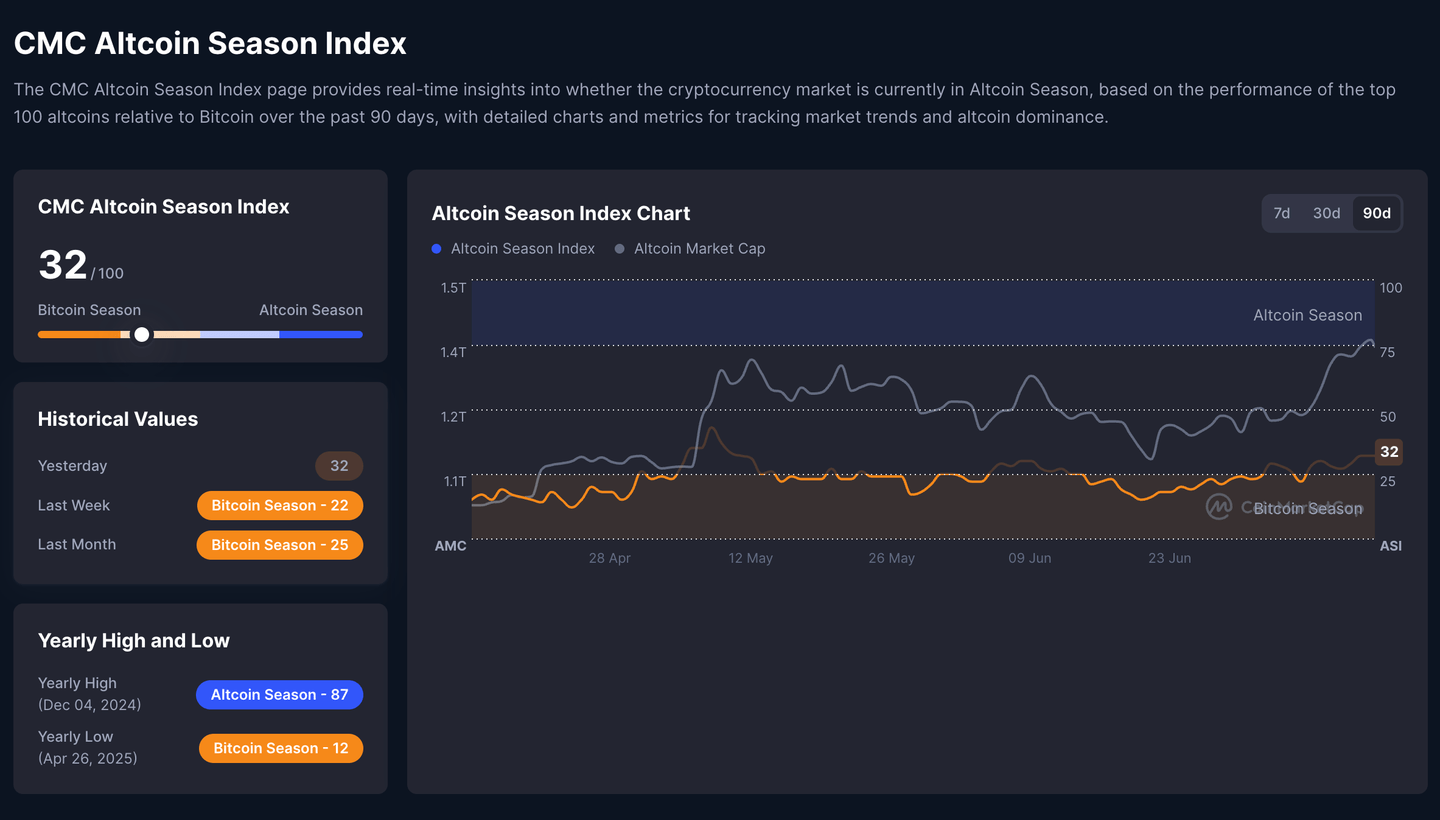Click the Historical Values section heading
1440x820 pixels.
tap(117, 419)
